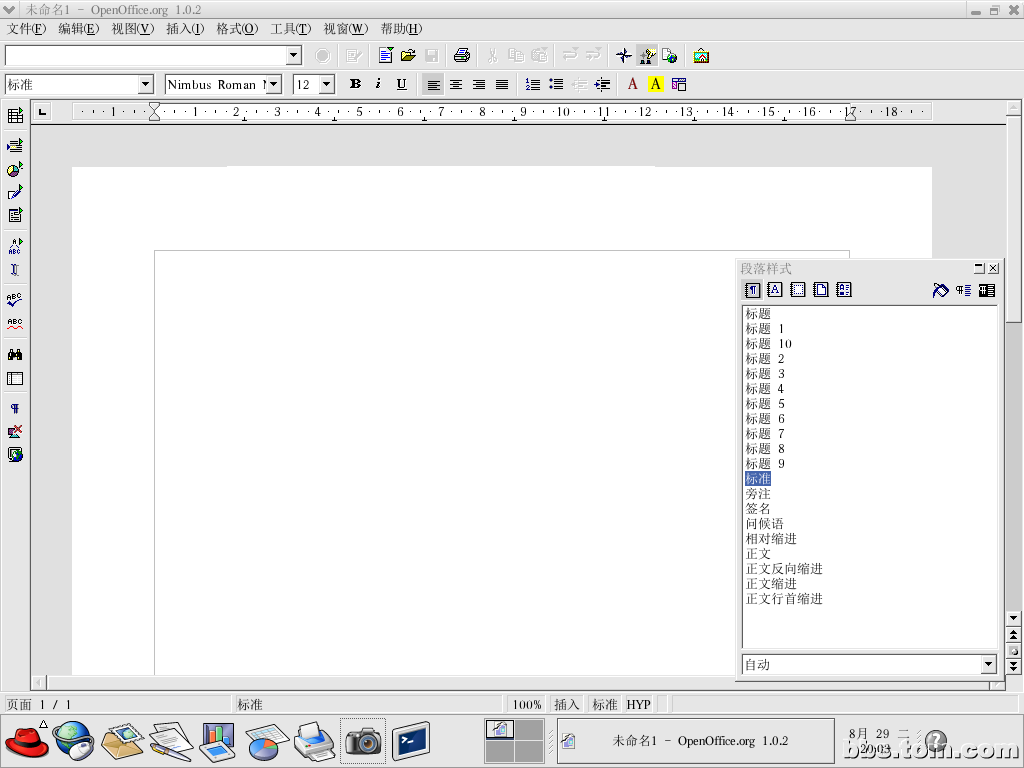Screen dimensions: 1024x768
Task: Launch the terminal from the taskbar
Action: (410, 741)
